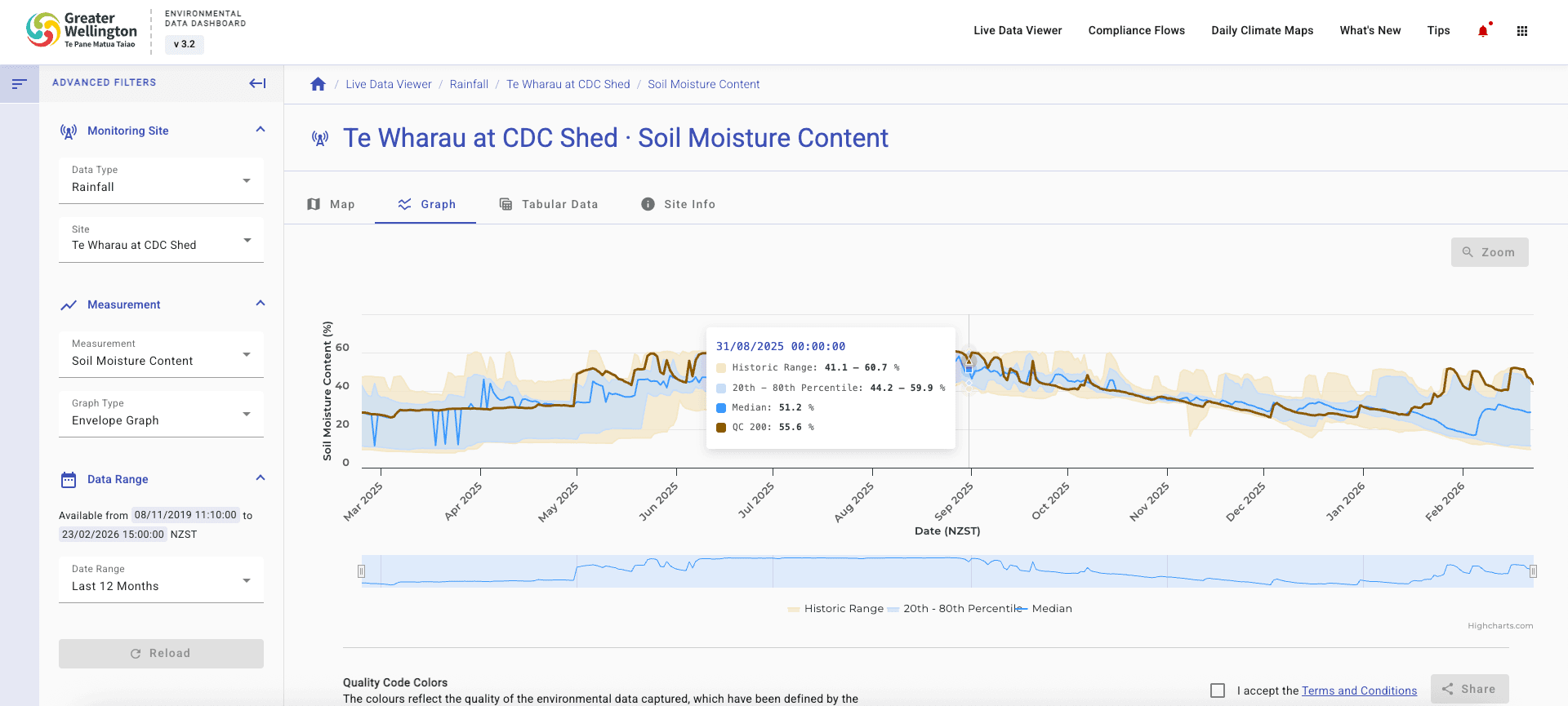Click the Greater Wellington logo
1568x706 pixels.
click(x=82, y=30)
